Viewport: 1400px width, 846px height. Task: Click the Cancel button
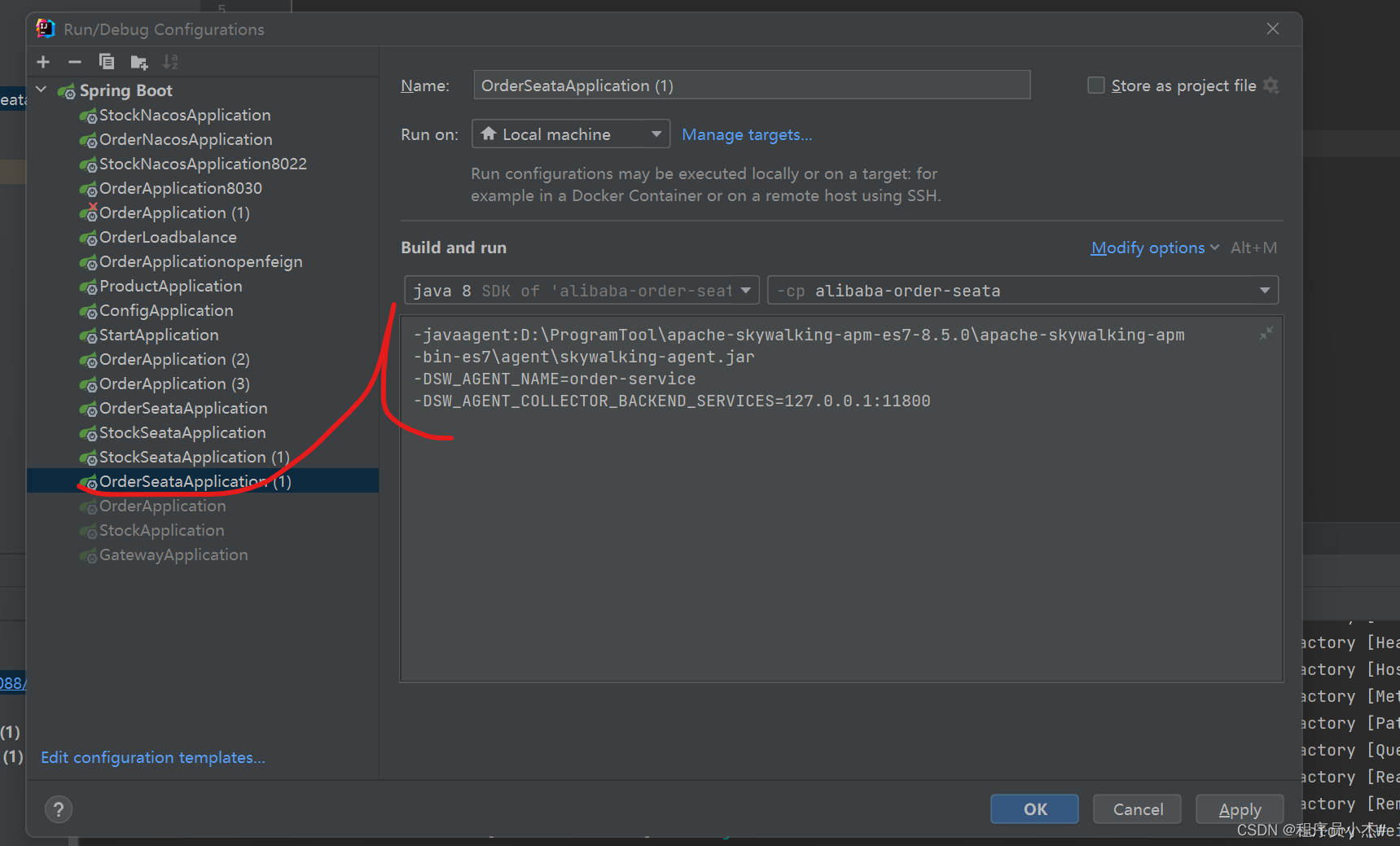1138,809
